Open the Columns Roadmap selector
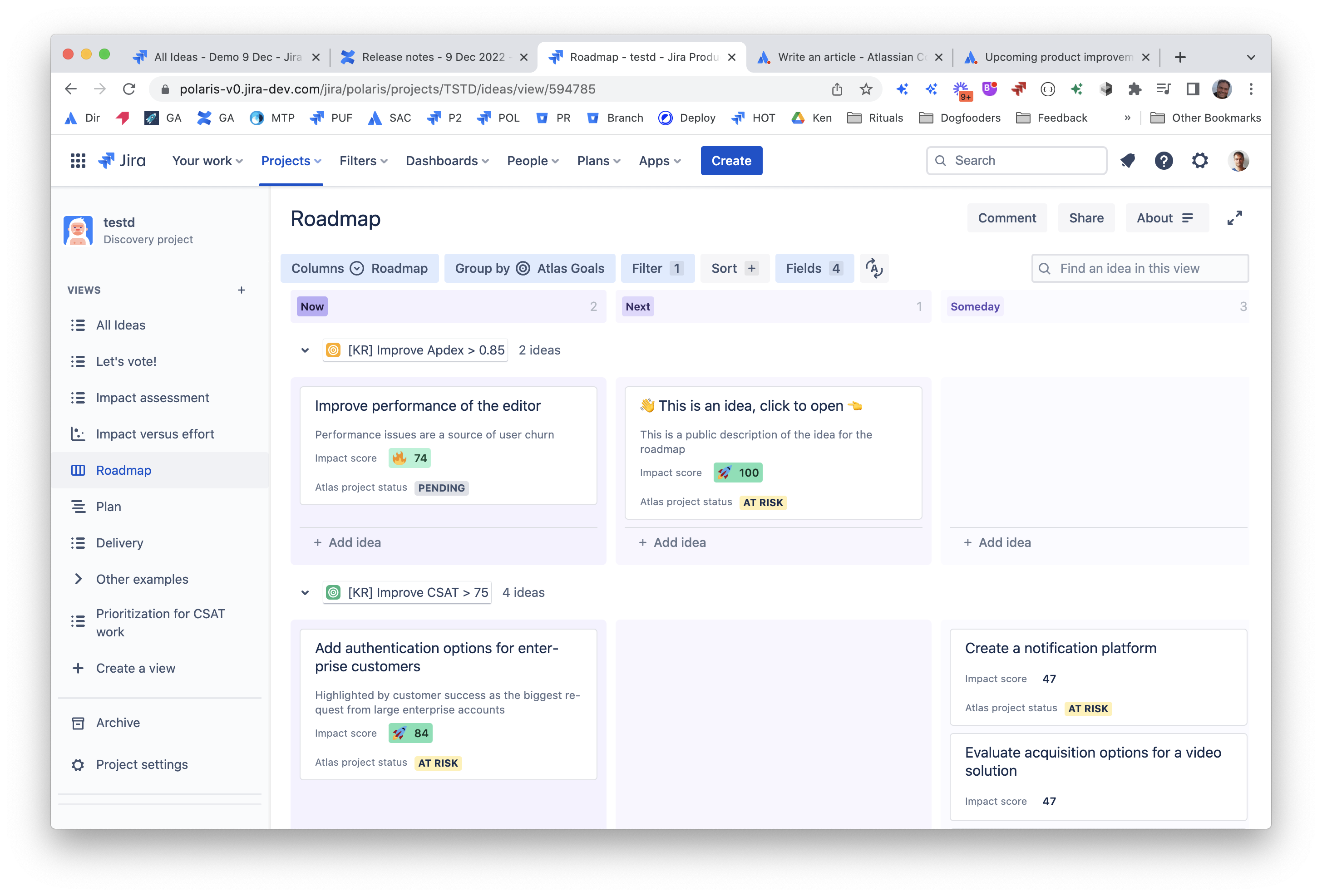Screen dimensions: 1322x896 pos(359,268)
